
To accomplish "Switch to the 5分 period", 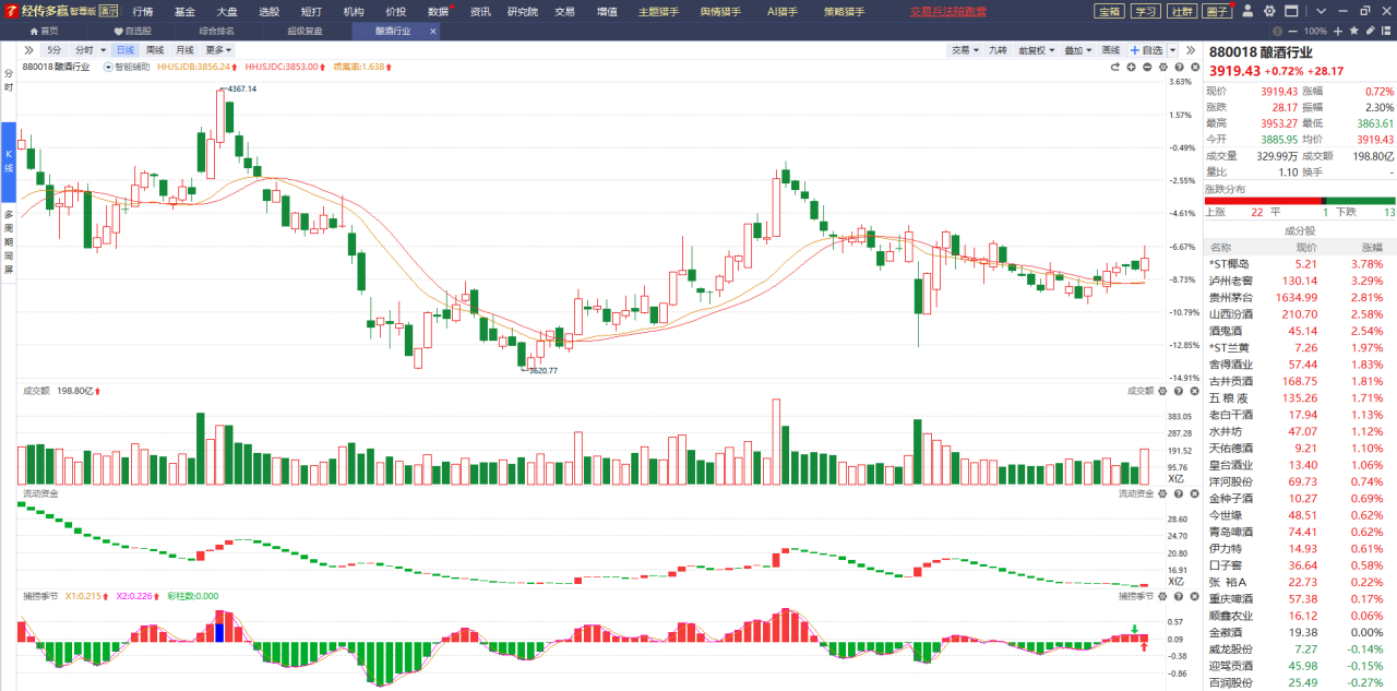I will [x=54, y=50].
